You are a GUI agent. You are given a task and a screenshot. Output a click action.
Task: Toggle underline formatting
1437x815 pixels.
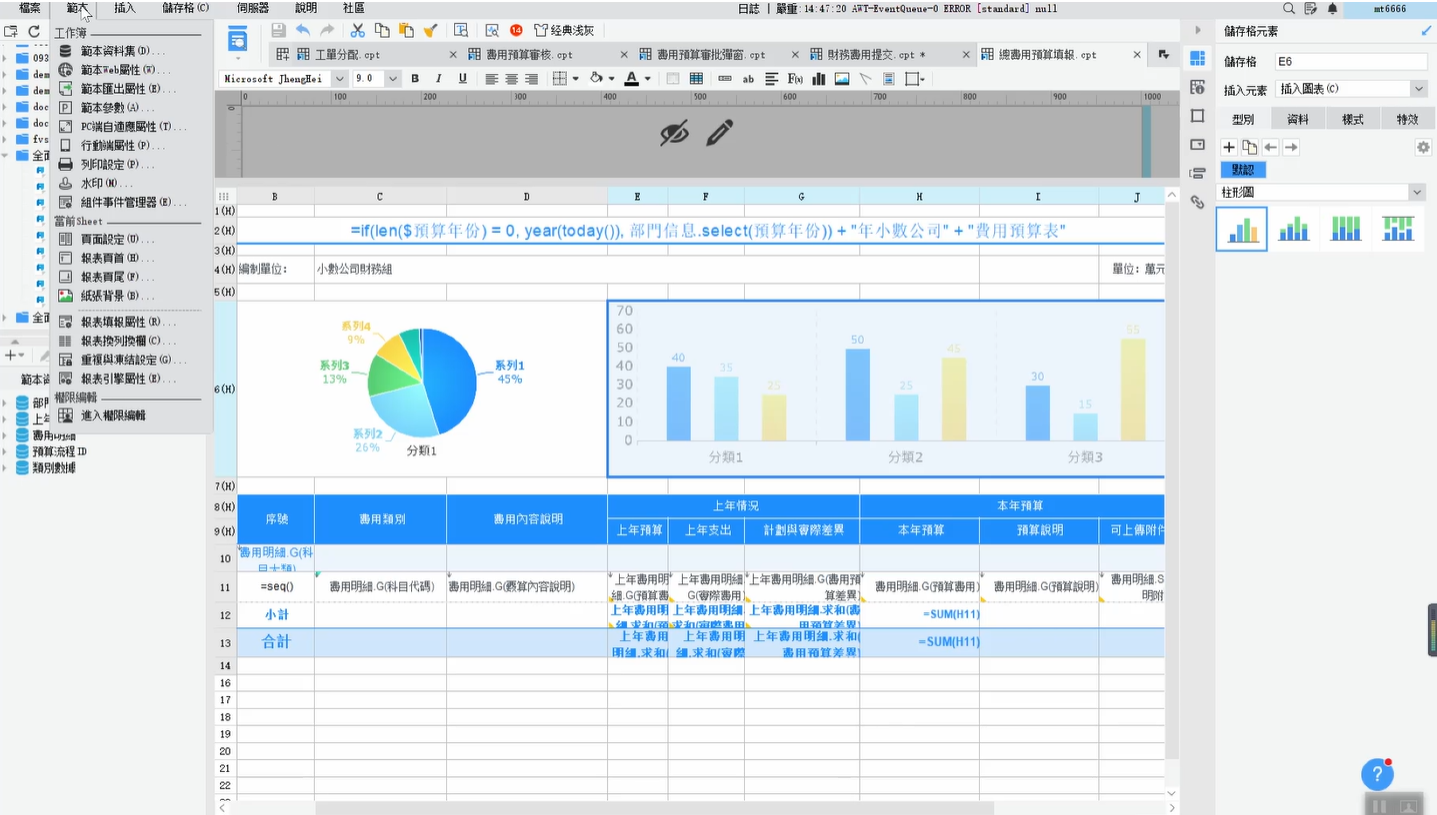point(462,78)
